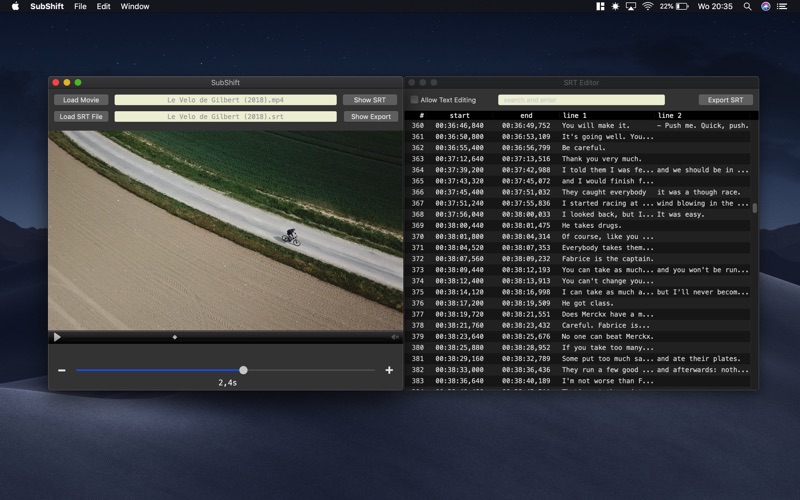Click the window layout icon in menu bar
The width and height of the screenshot is (800, 500).
[x=600, y=6]
